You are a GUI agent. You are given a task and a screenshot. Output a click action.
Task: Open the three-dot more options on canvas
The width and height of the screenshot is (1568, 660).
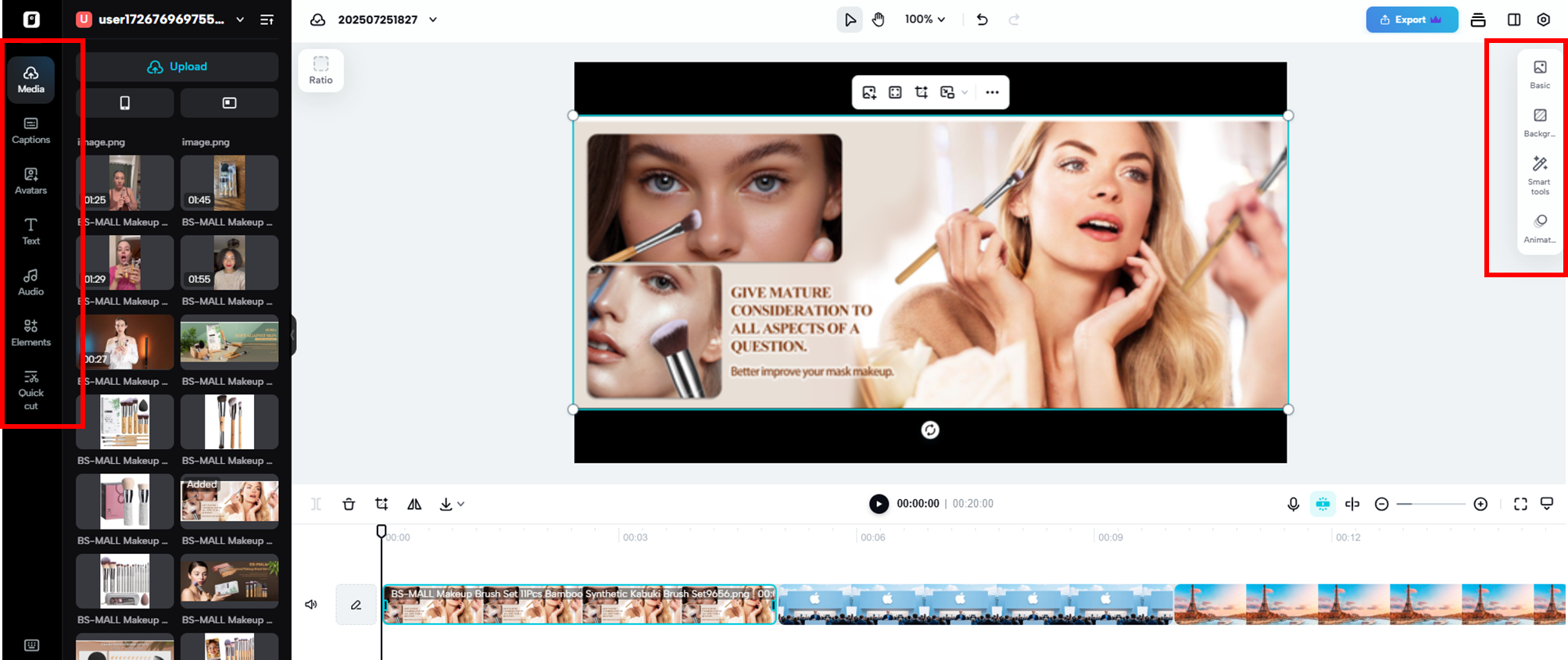(x=992, y=92)
